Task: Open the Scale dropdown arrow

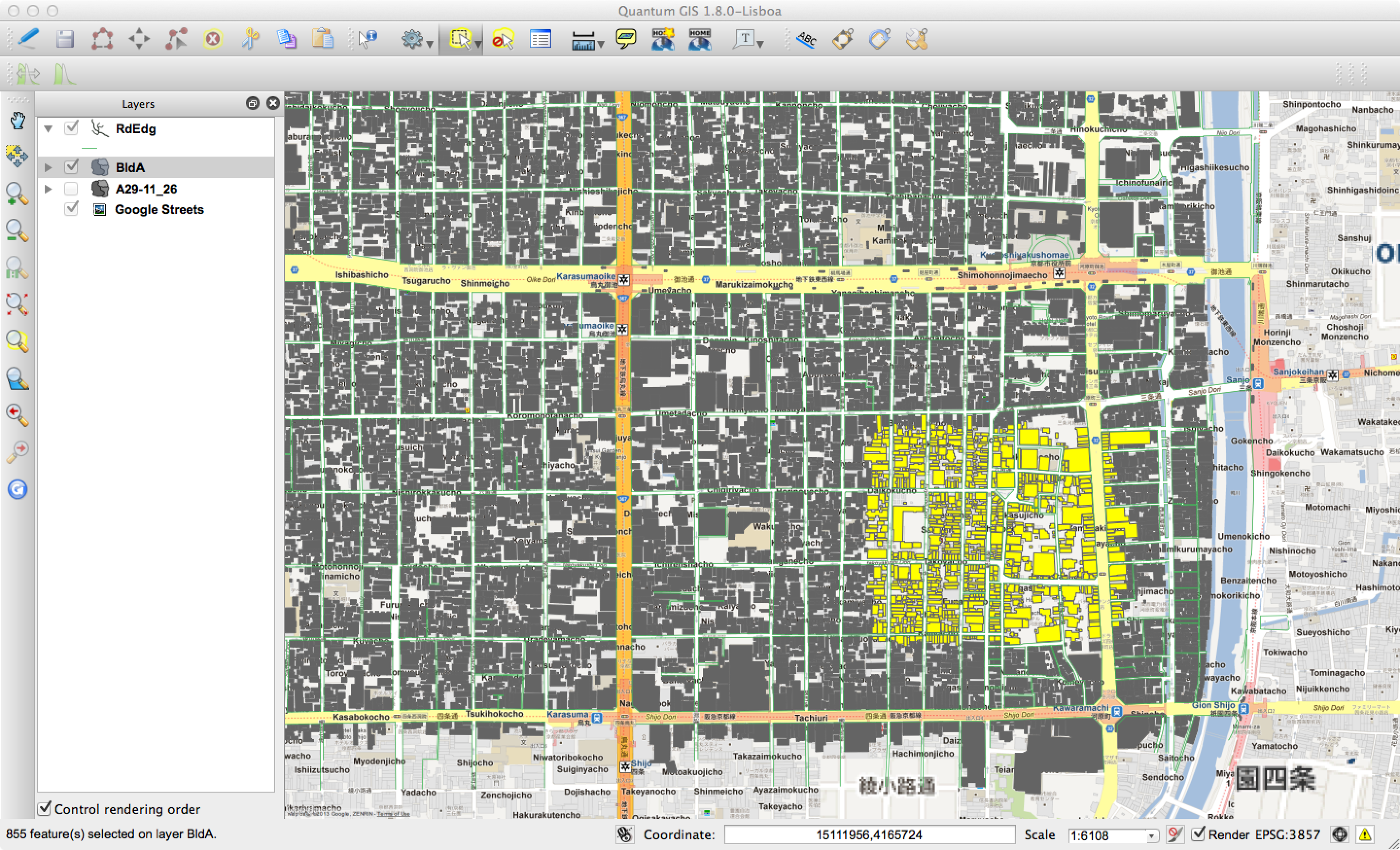Action: pos(1151,836)
